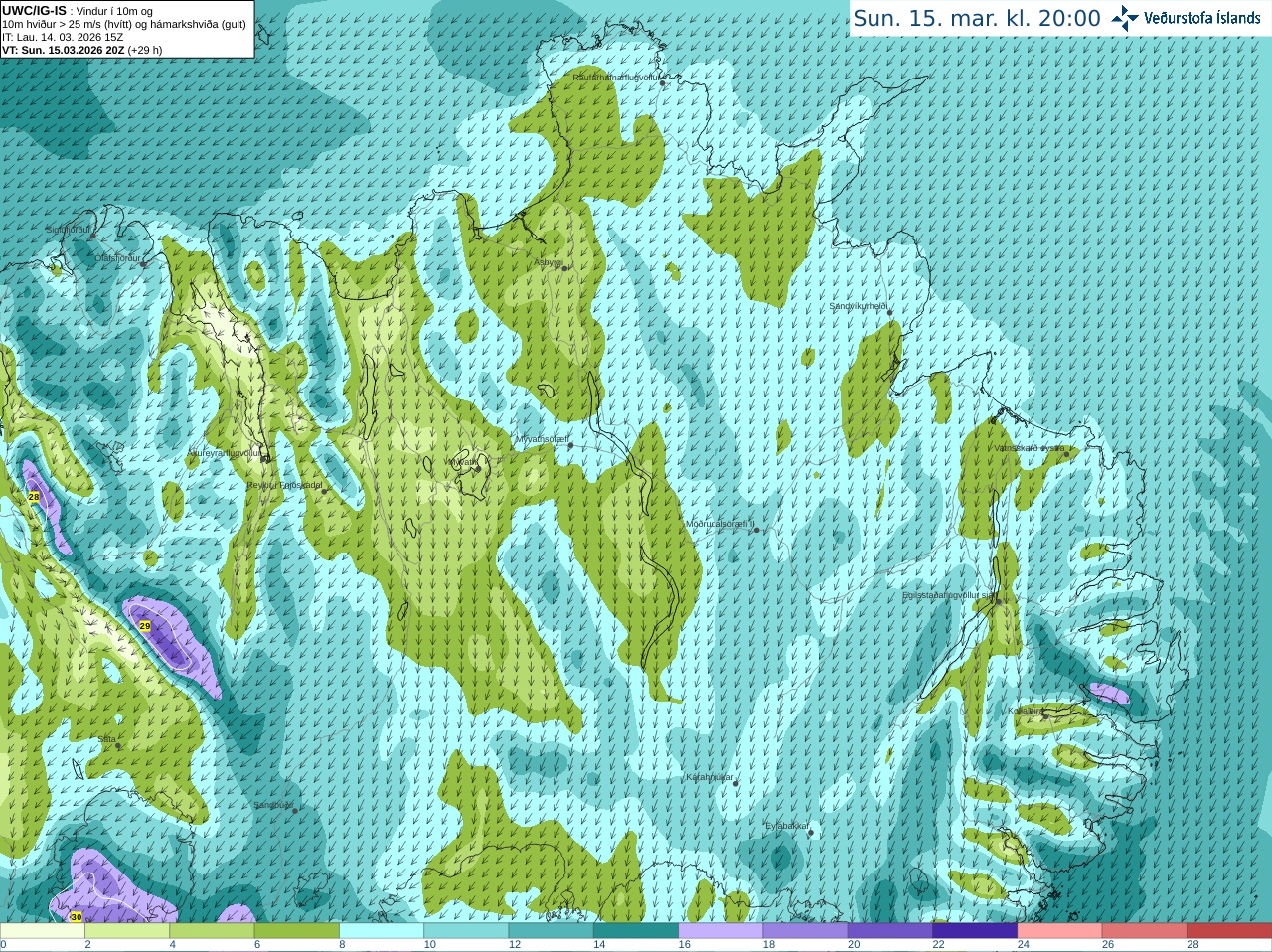Click the Kárahnjúkar station dot
Image resolution: width=1272 pixels, height=952 pixels.
(x=736, y=784)
